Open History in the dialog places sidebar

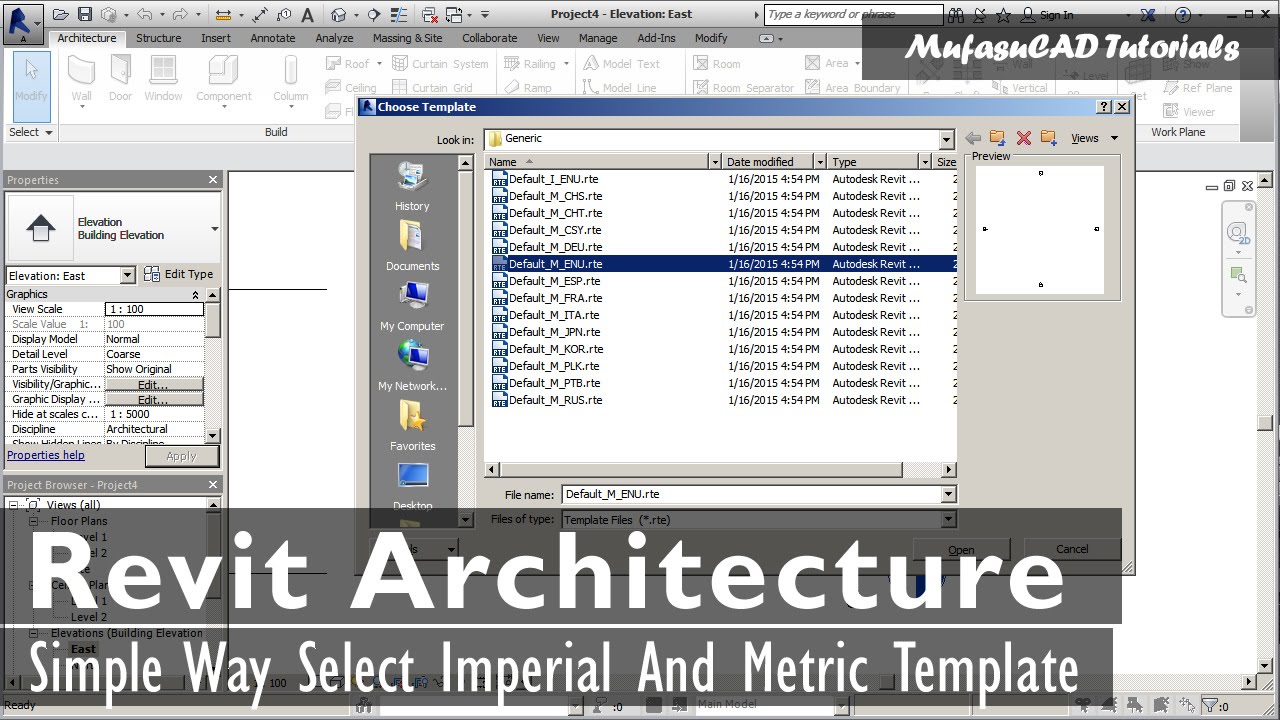(x=412, y=186)
